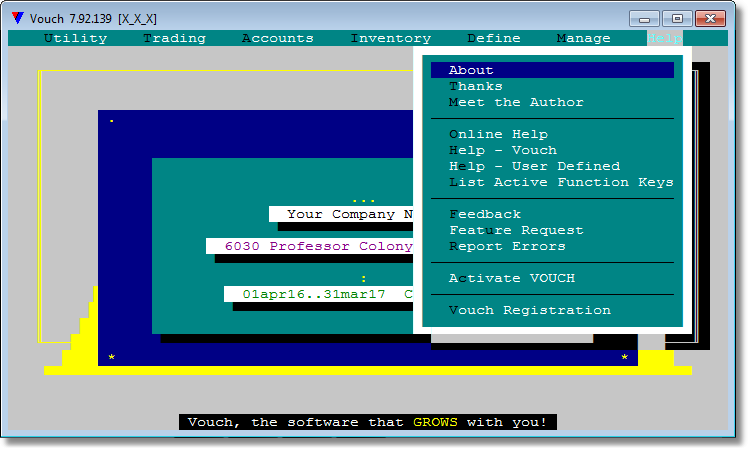
Task: Choose Report Errors entry
Action: (x=552, y=246)
